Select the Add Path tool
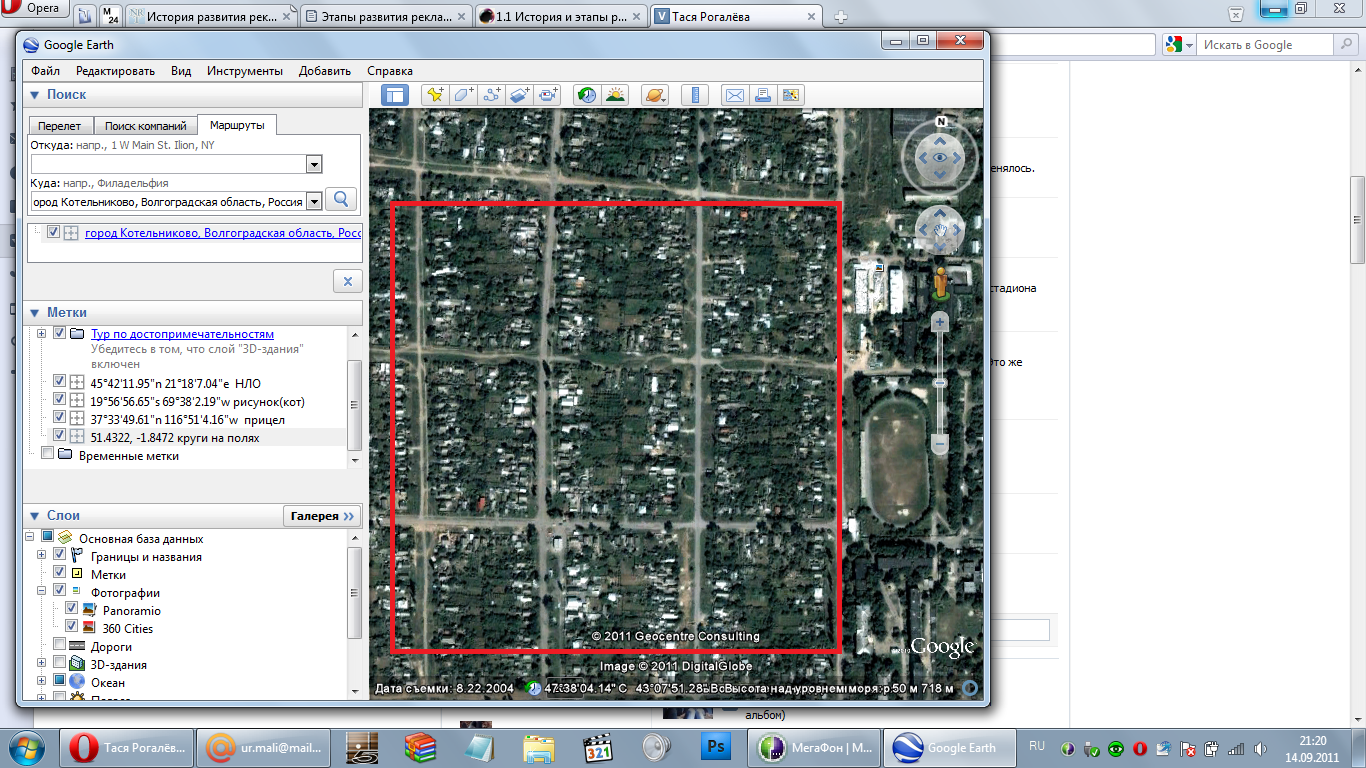The width and height of the screenshot is (1366, 768). point(491,95)
